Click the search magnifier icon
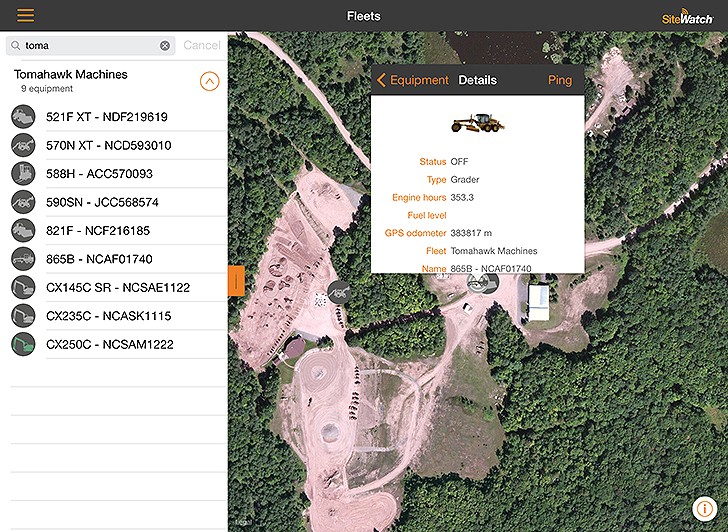 pos(16,45)
